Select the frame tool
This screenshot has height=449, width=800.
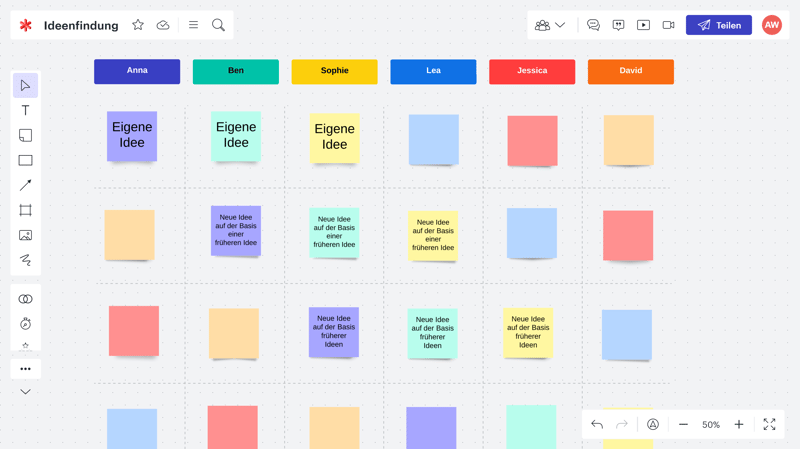[25, 210]
